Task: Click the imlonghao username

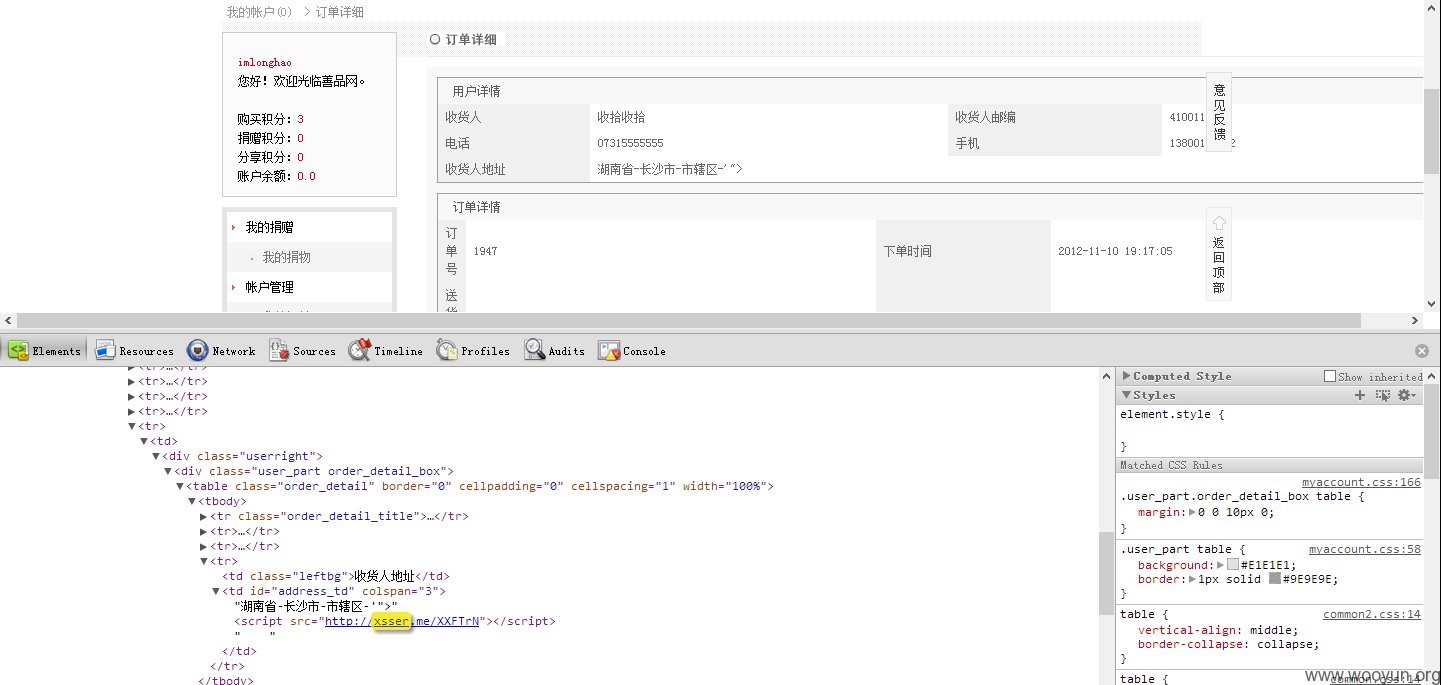Action: [265, 62]
